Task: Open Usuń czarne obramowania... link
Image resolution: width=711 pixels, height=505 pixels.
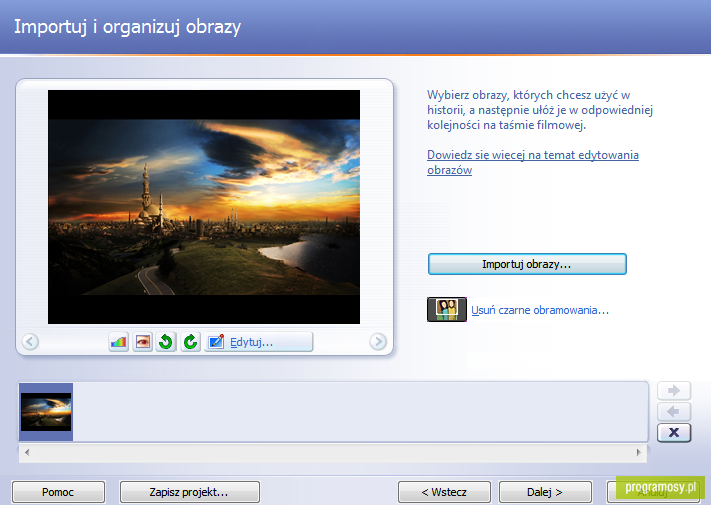Action: [x=540, y=311]
